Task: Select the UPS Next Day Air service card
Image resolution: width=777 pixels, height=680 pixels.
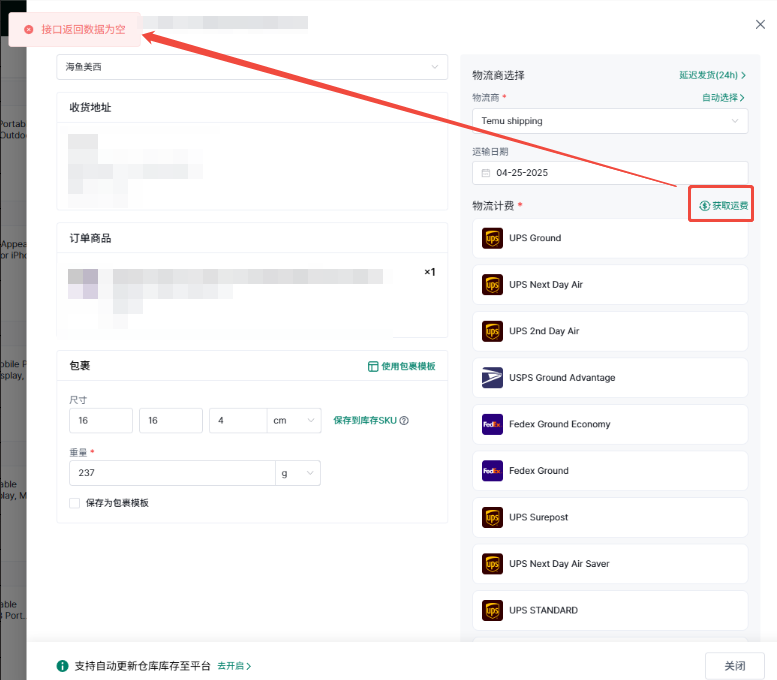Action: tap(610, 285)
